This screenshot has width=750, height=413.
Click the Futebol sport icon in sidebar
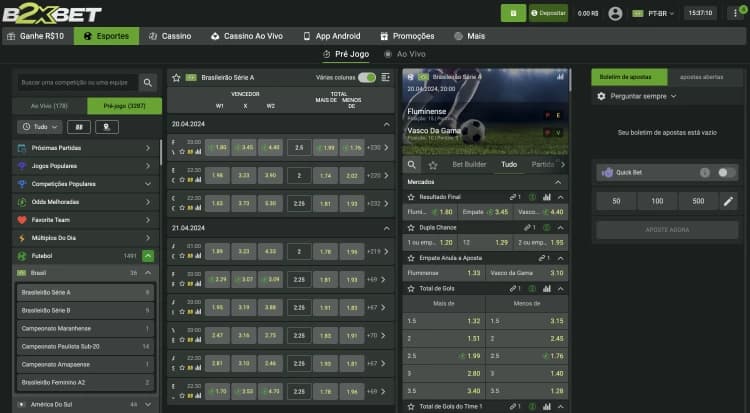point(22,256)
